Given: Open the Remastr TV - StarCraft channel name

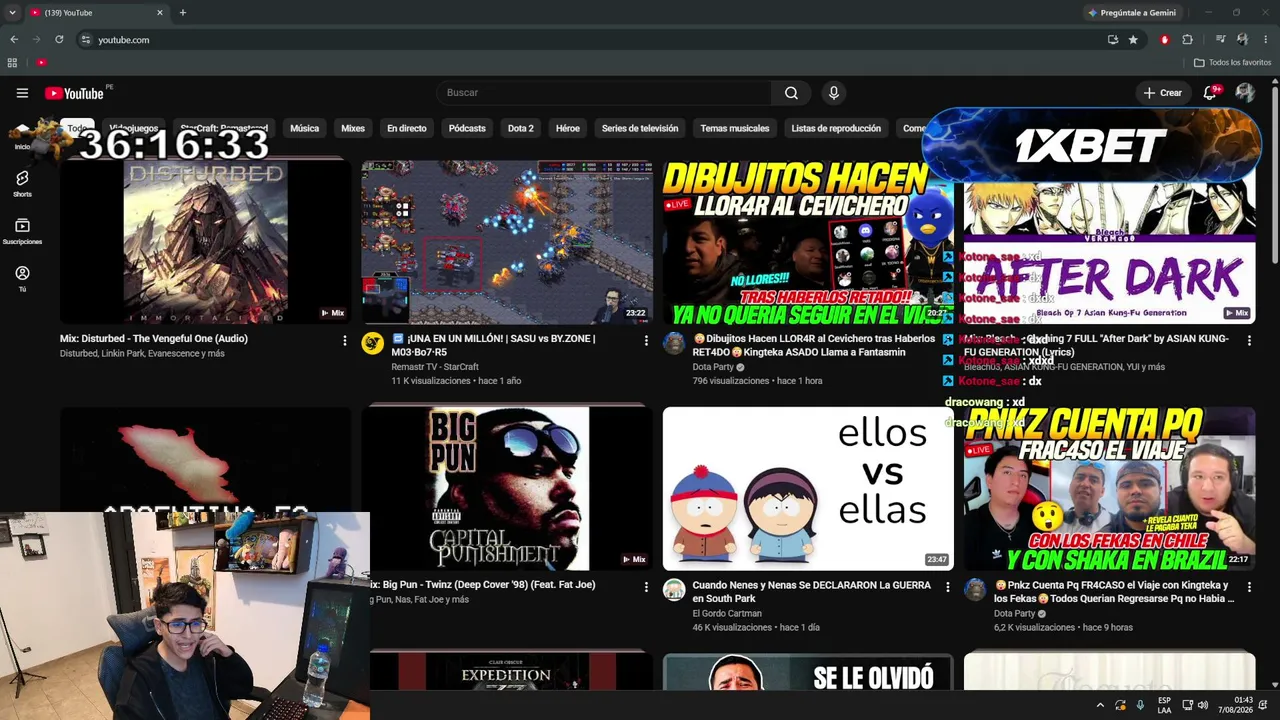Looking at the screenshot, I should (435, 367).
